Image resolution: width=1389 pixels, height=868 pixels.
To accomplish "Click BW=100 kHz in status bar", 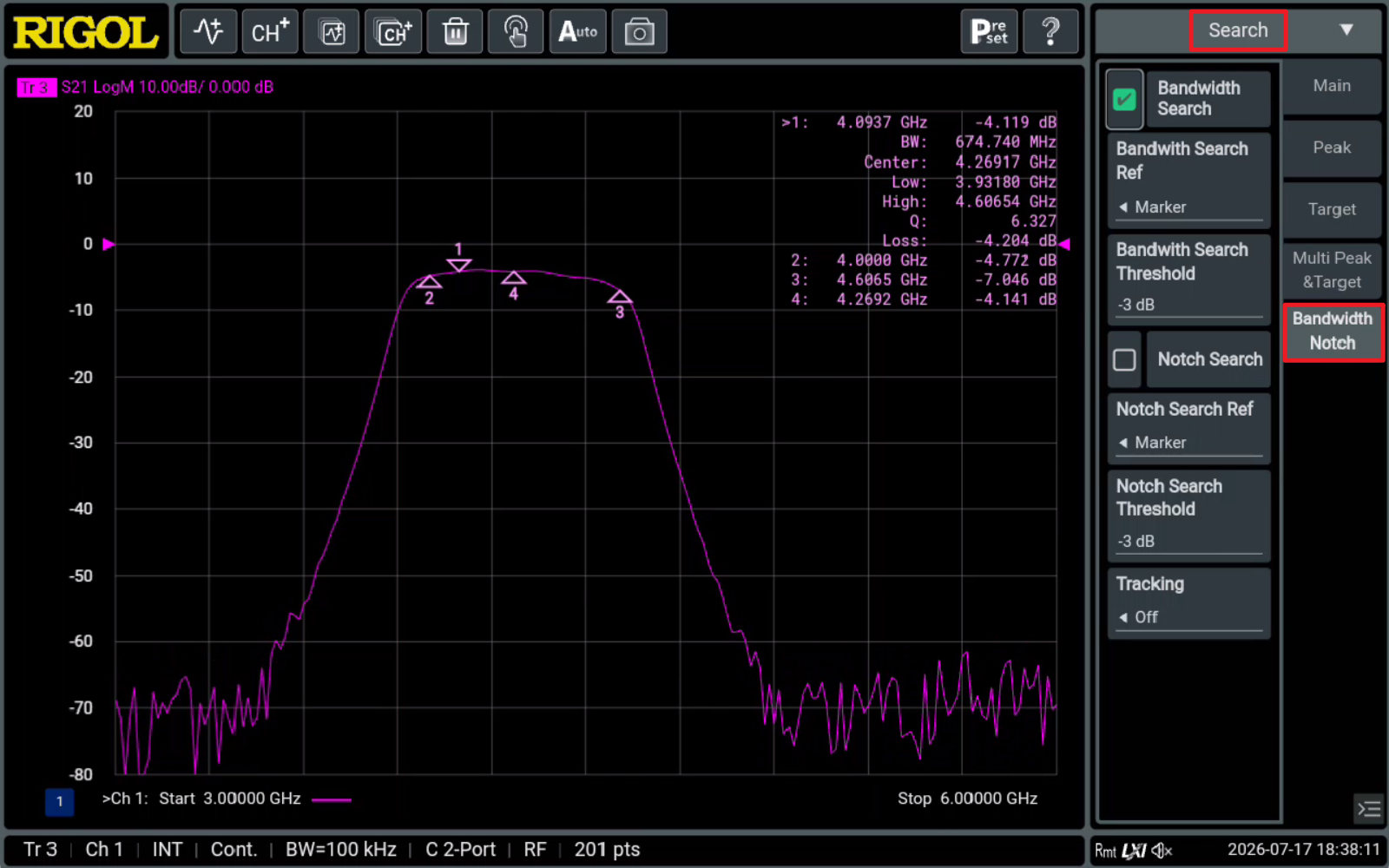I will 340,850.
